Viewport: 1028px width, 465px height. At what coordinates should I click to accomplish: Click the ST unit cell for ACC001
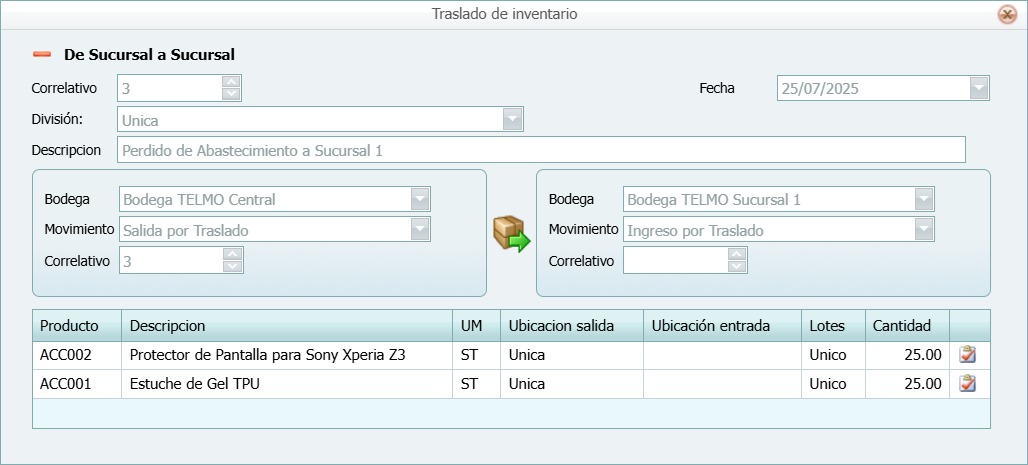(477, 384)
